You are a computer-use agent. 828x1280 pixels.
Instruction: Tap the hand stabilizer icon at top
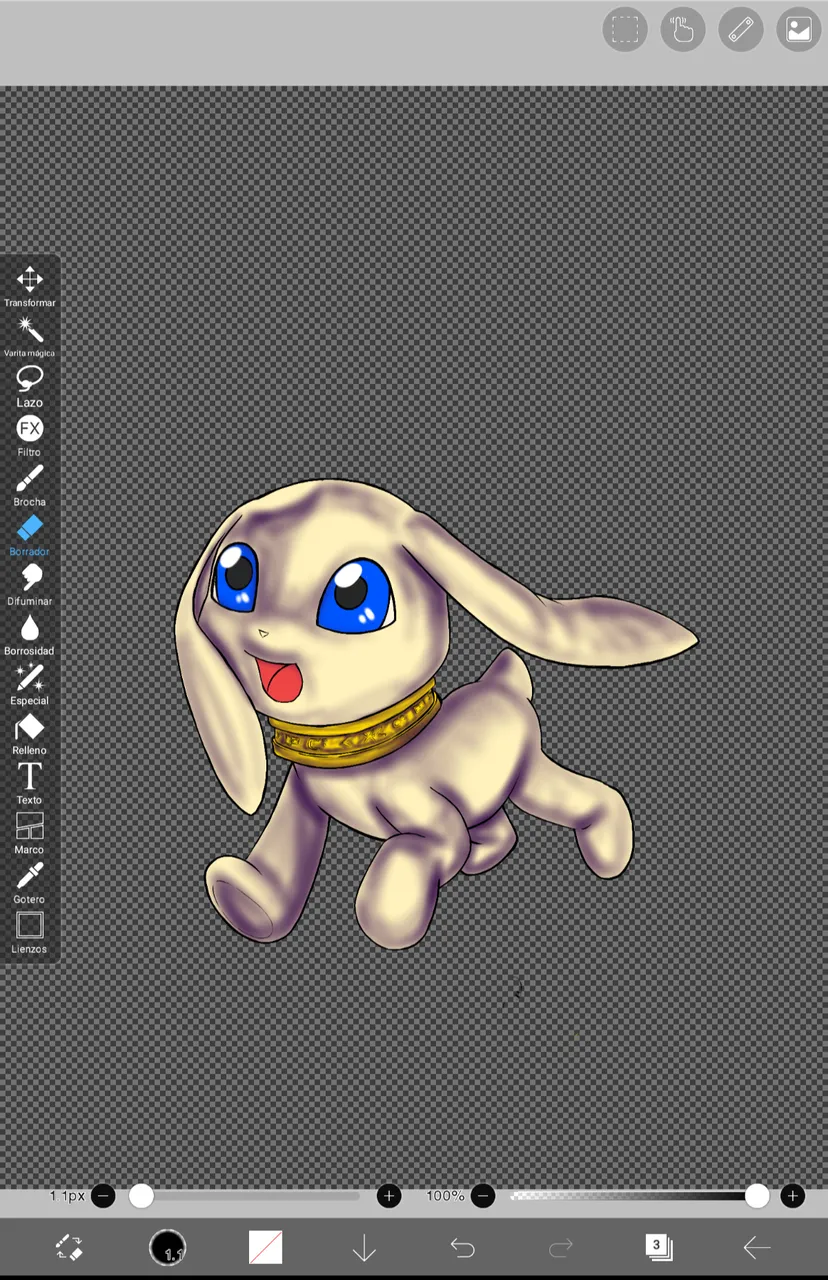[683, 29]
